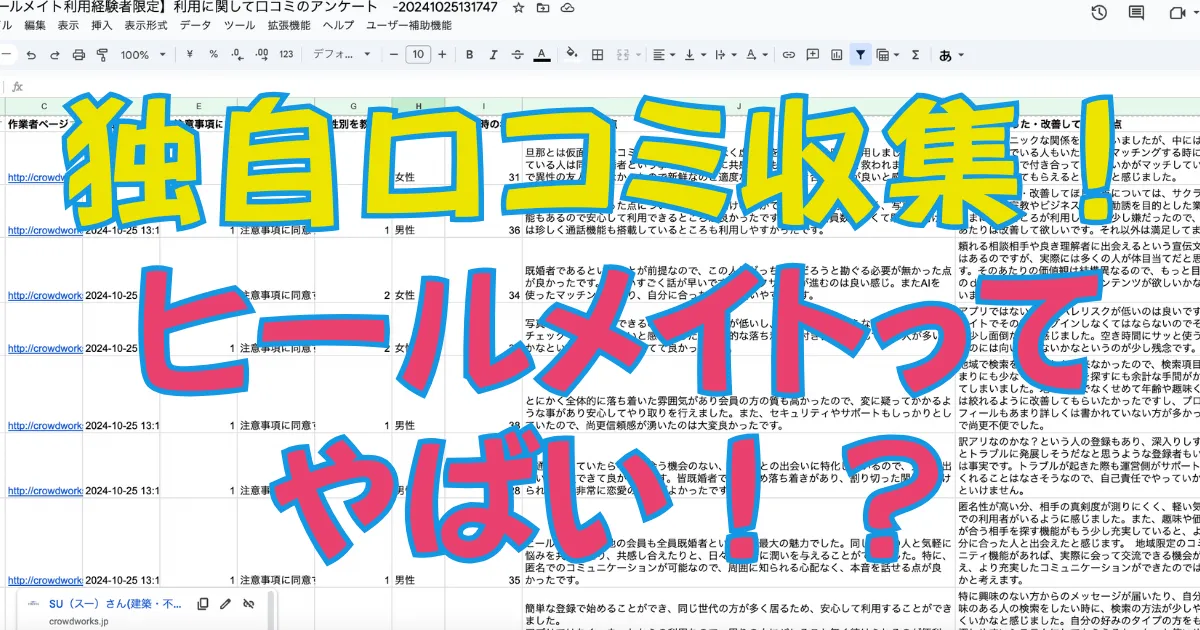This screenshot has width=1200, height=630.
Task: Open the fill color picker
Action: (573, 55)
